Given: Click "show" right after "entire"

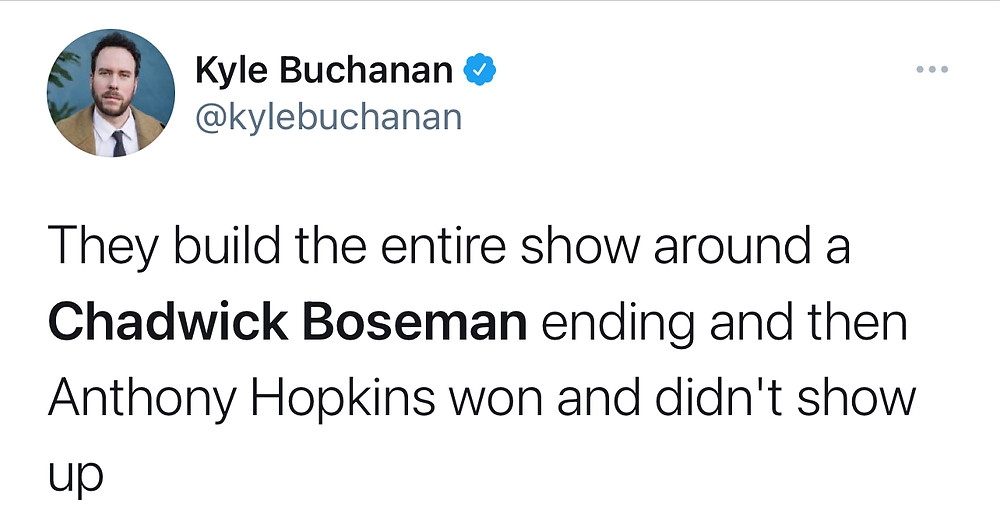Looking at the screenshot, I should click(x=579, y=246).
